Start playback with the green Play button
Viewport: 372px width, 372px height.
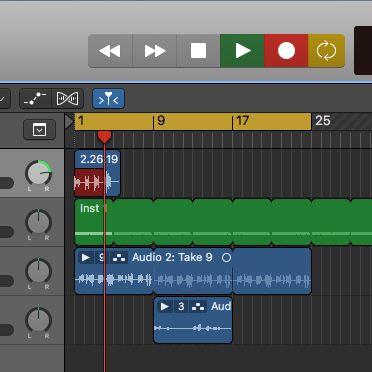point(242,51)
